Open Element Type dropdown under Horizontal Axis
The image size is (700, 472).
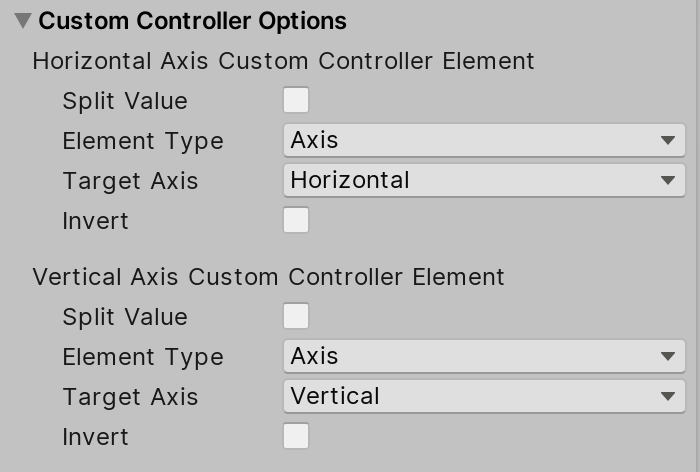point(484,141)
